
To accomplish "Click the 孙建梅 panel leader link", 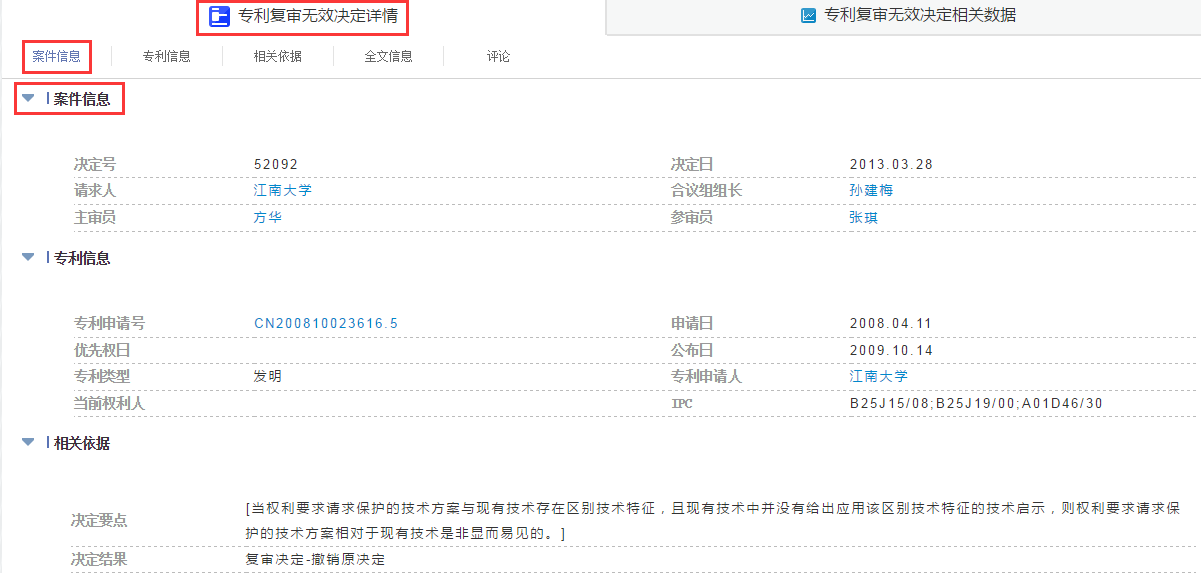I will click(x=871, y=190).
